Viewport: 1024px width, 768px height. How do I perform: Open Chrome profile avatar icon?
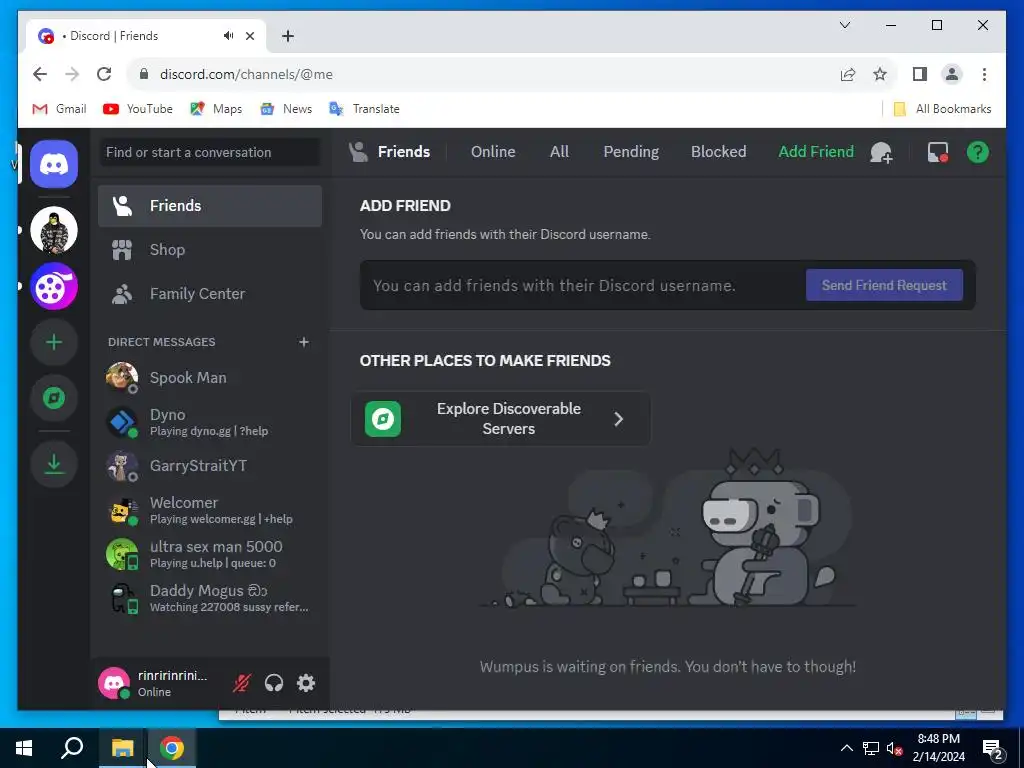tap(952, 74)
